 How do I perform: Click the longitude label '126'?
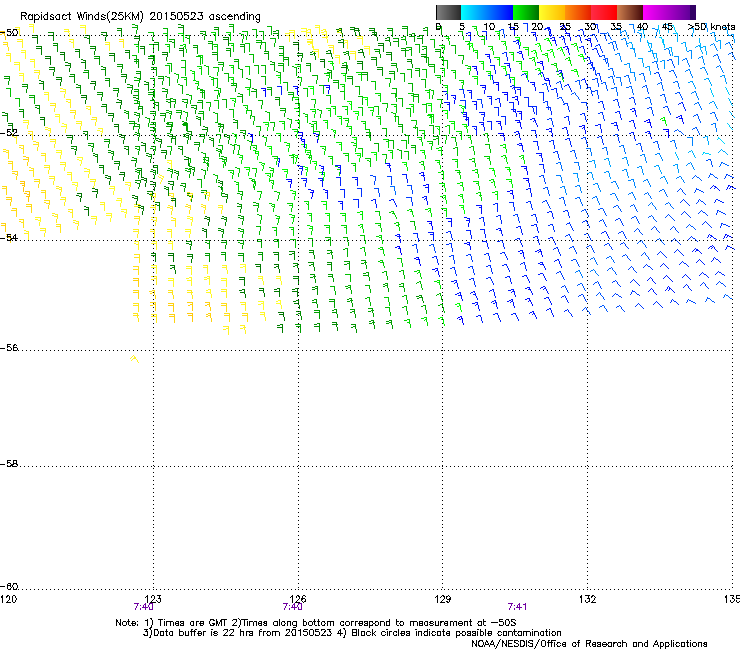click(x=298, y=599)
